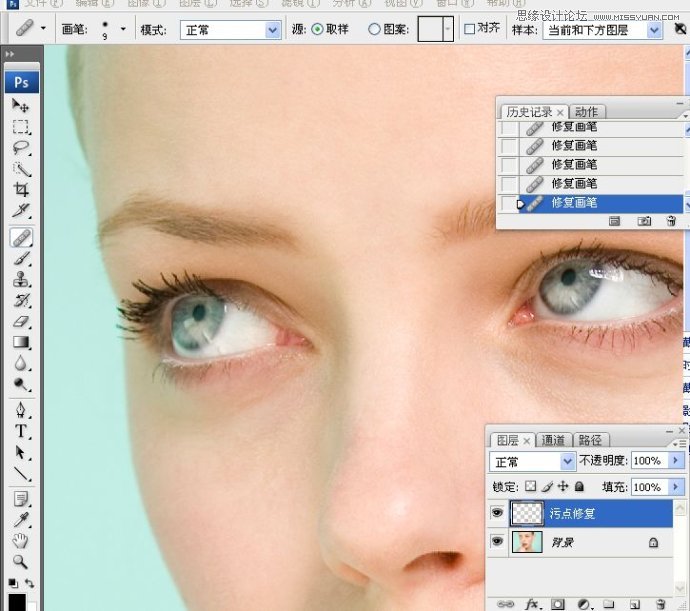Select the Zoom magnifier tool

click(x=20, y=562)
